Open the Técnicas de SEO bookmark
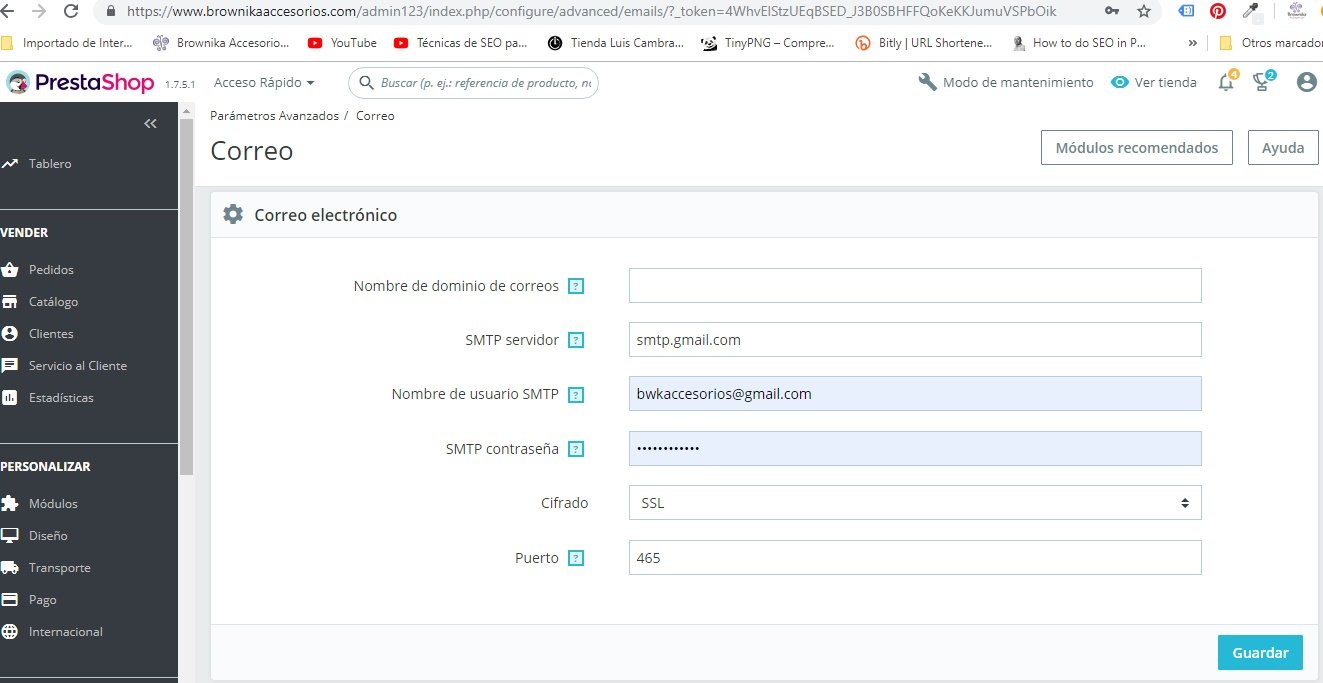The height and width of the screenshot is (683, 1323). click(461, 43)
